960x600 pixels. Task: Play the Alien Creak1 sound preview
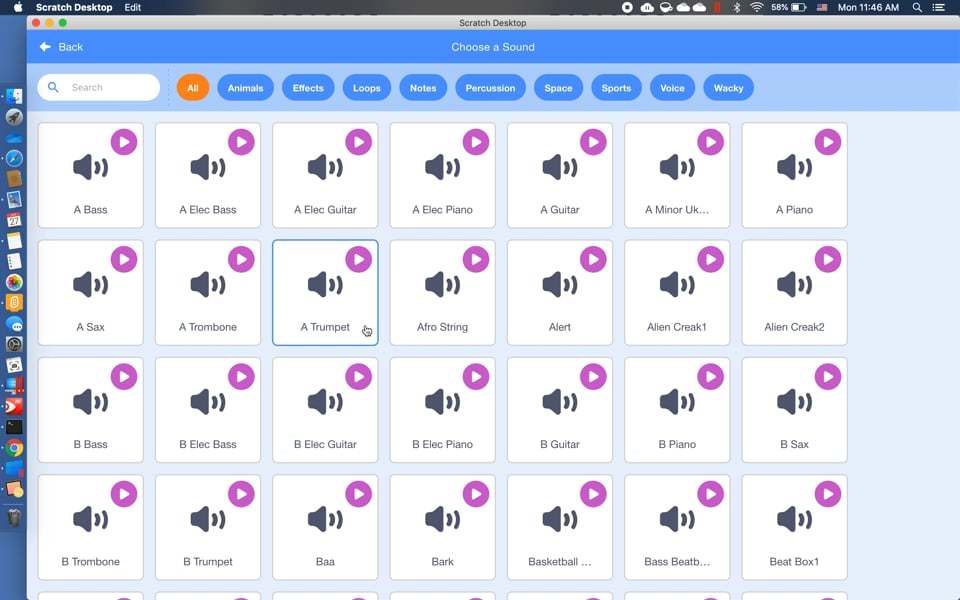tap(710, 258)
